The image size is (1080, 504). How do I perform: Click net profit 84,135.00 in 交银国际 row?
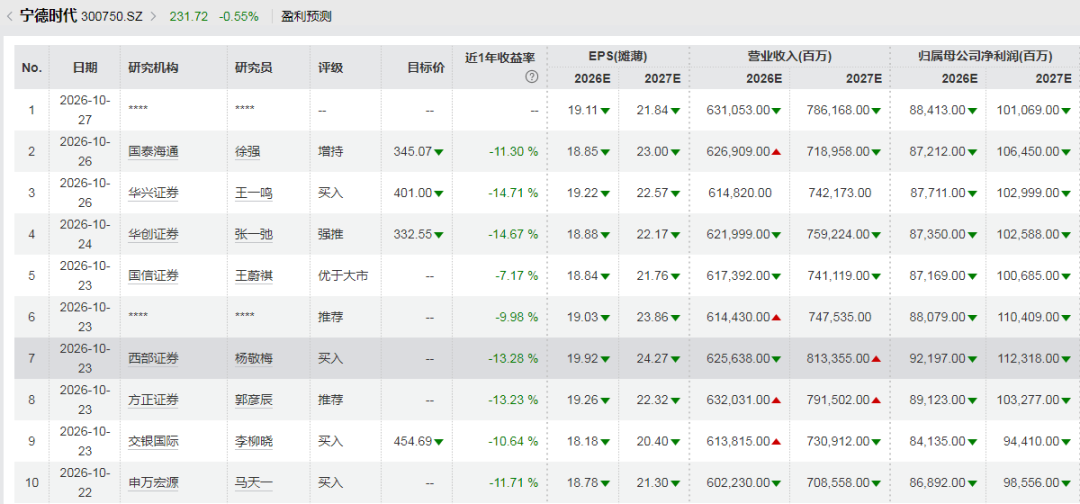938,441
